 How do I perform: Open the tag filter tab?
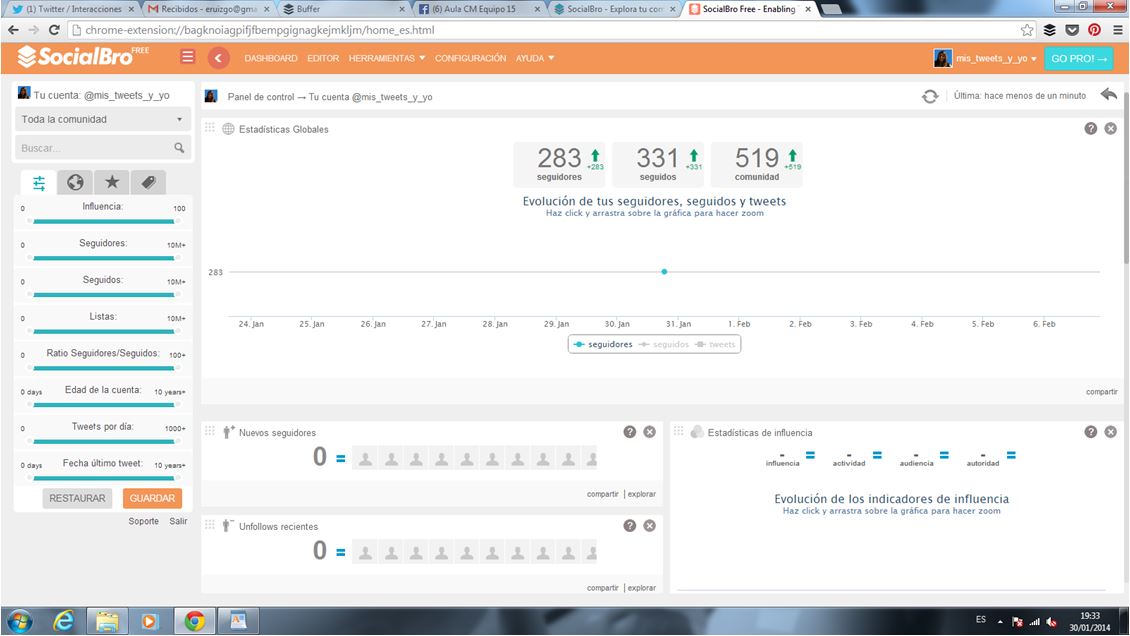[x=148, y=182]
